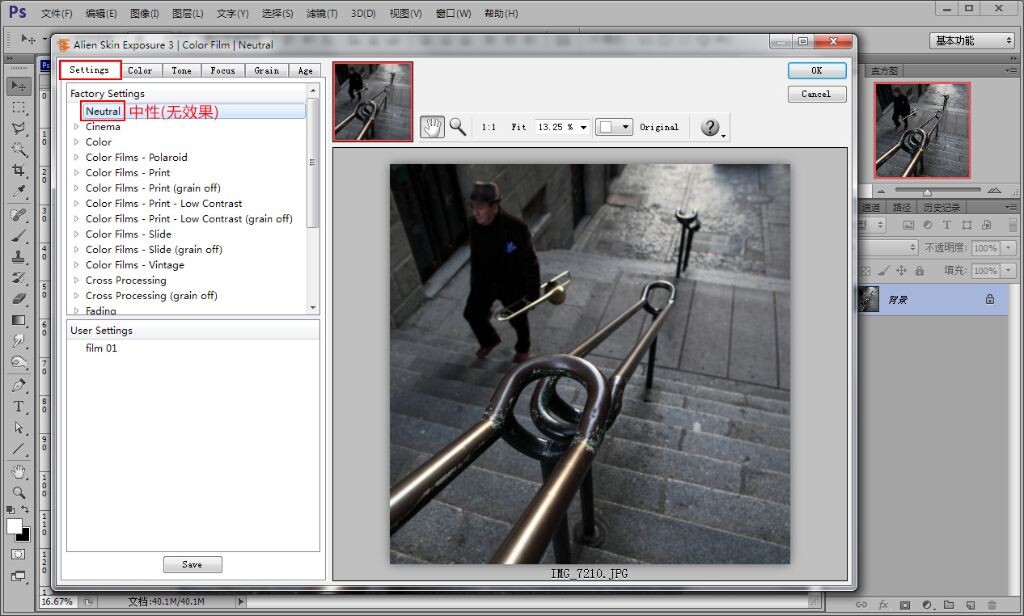The image size is (1024, 616).
Task: Open the fx layer style icon
Action: pos(883,605)
